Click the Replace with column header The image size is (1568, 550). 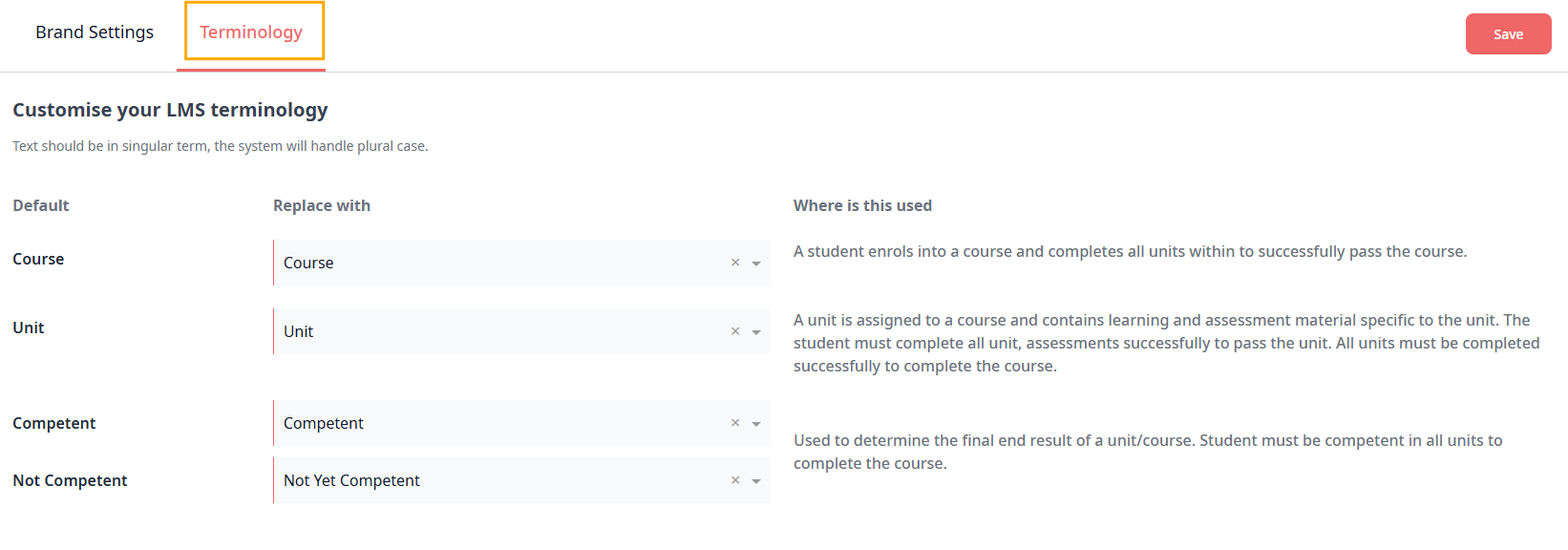tap(322, 205)
